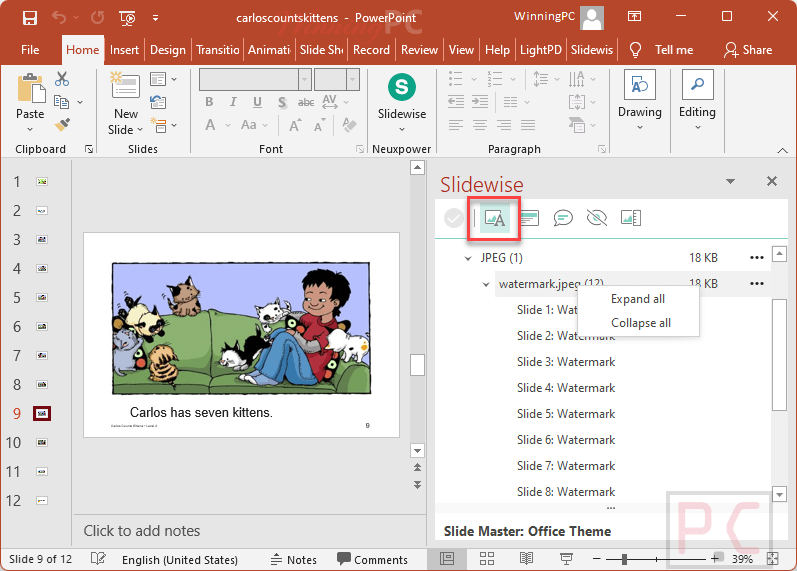Select Slide 3: Watermark entry
Image resolution: width=797 pixels, height=571 pixels.
[566, 362]
